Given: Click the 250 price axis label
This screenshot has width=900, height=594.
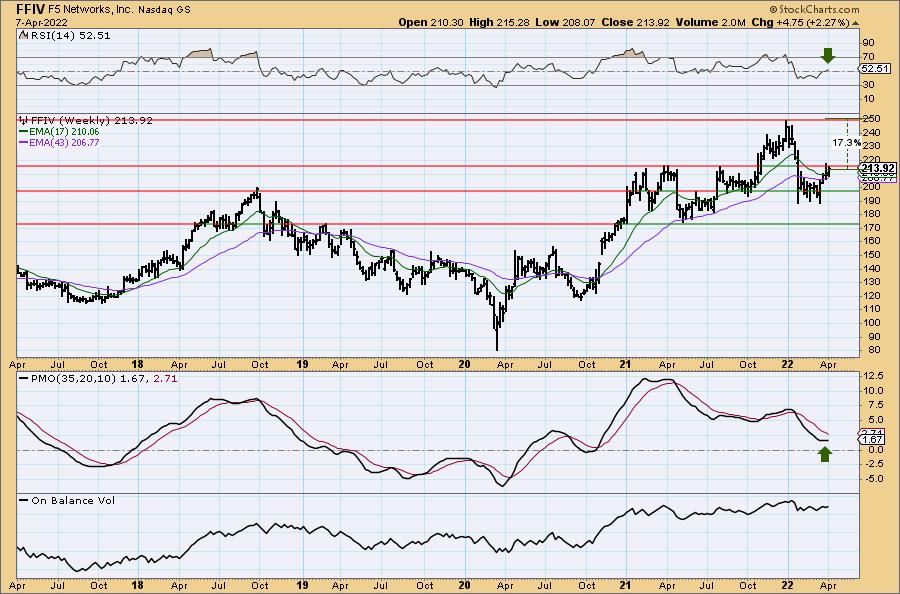Looking at the screenshot, I should tap(871, 118).
